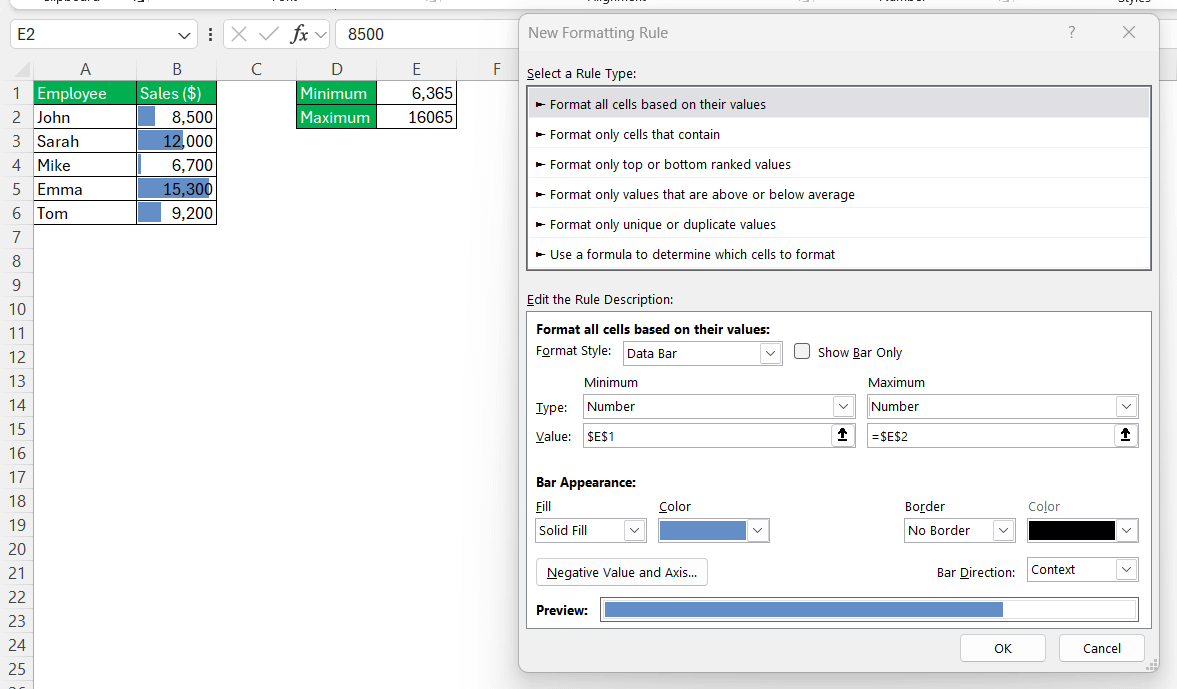Click sales value 15,300 cell
Image resolution: width=1177 pixels, height=689 pixels.
pyautogui.click(x=176, y=189)
